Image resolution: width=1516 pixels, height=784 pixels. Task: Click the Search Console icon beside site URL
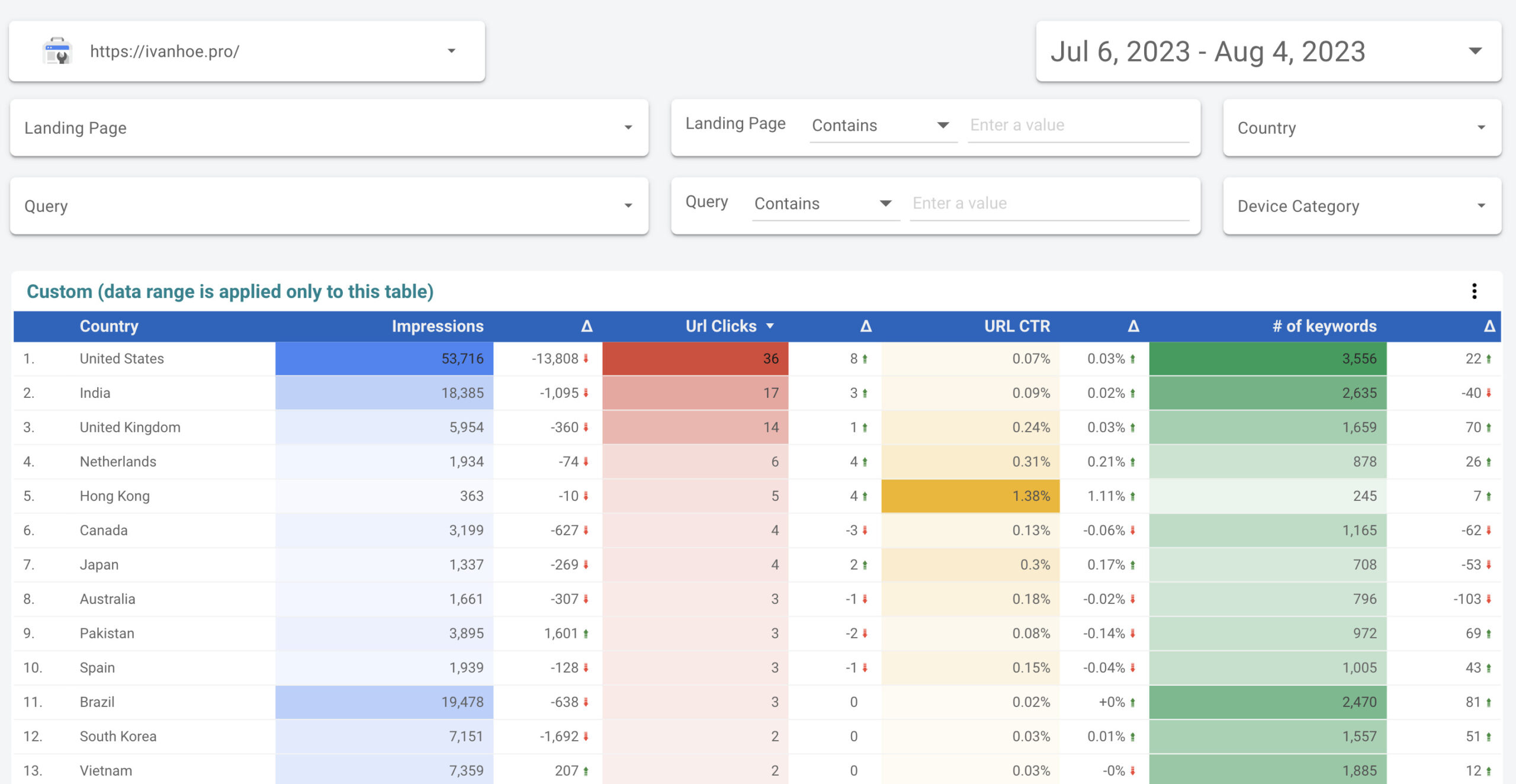(57, 52)
